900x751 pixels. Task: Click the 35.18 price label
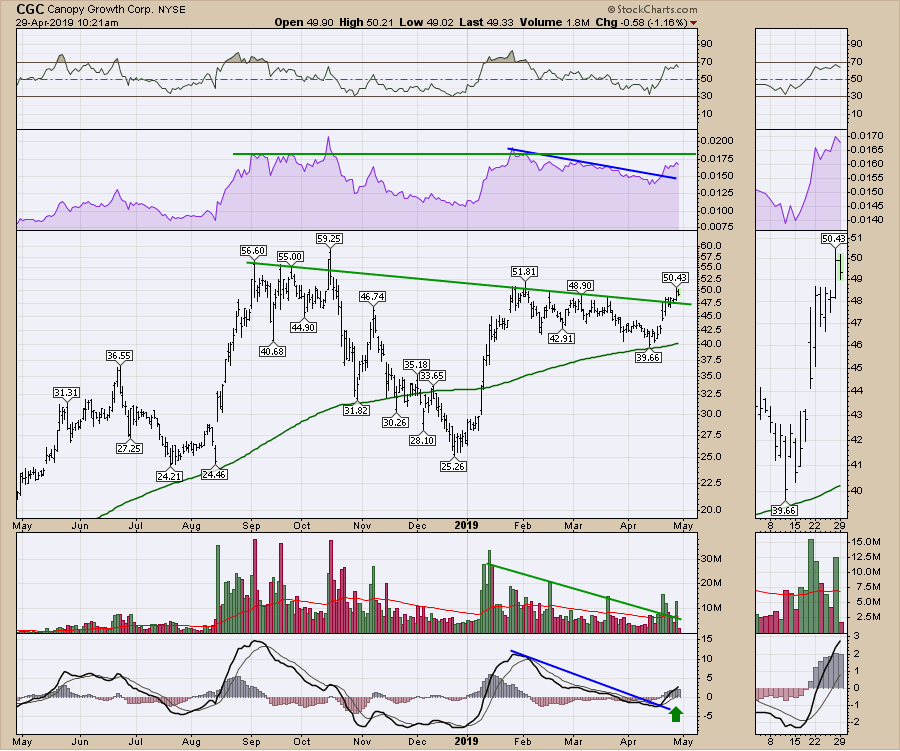416,364
